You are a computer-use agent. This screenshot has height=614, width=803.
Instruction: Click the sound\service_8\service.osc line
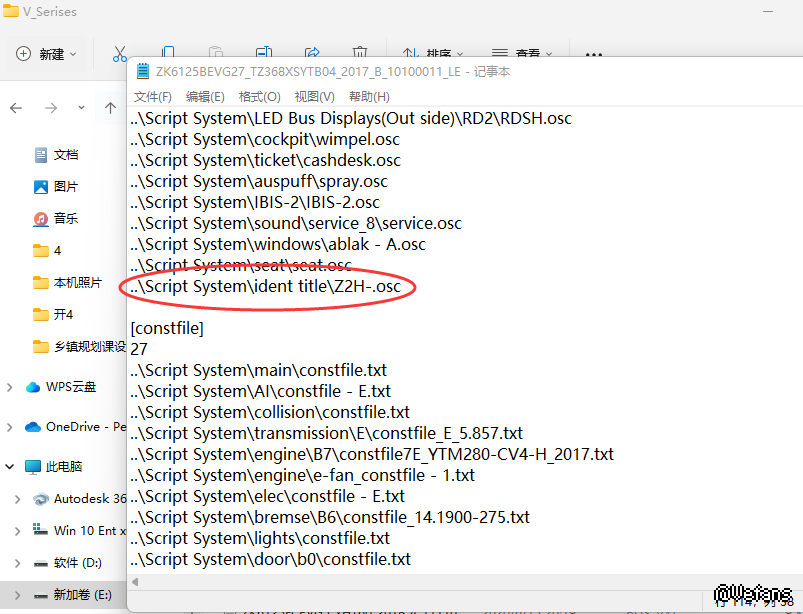tap(295, 223)
